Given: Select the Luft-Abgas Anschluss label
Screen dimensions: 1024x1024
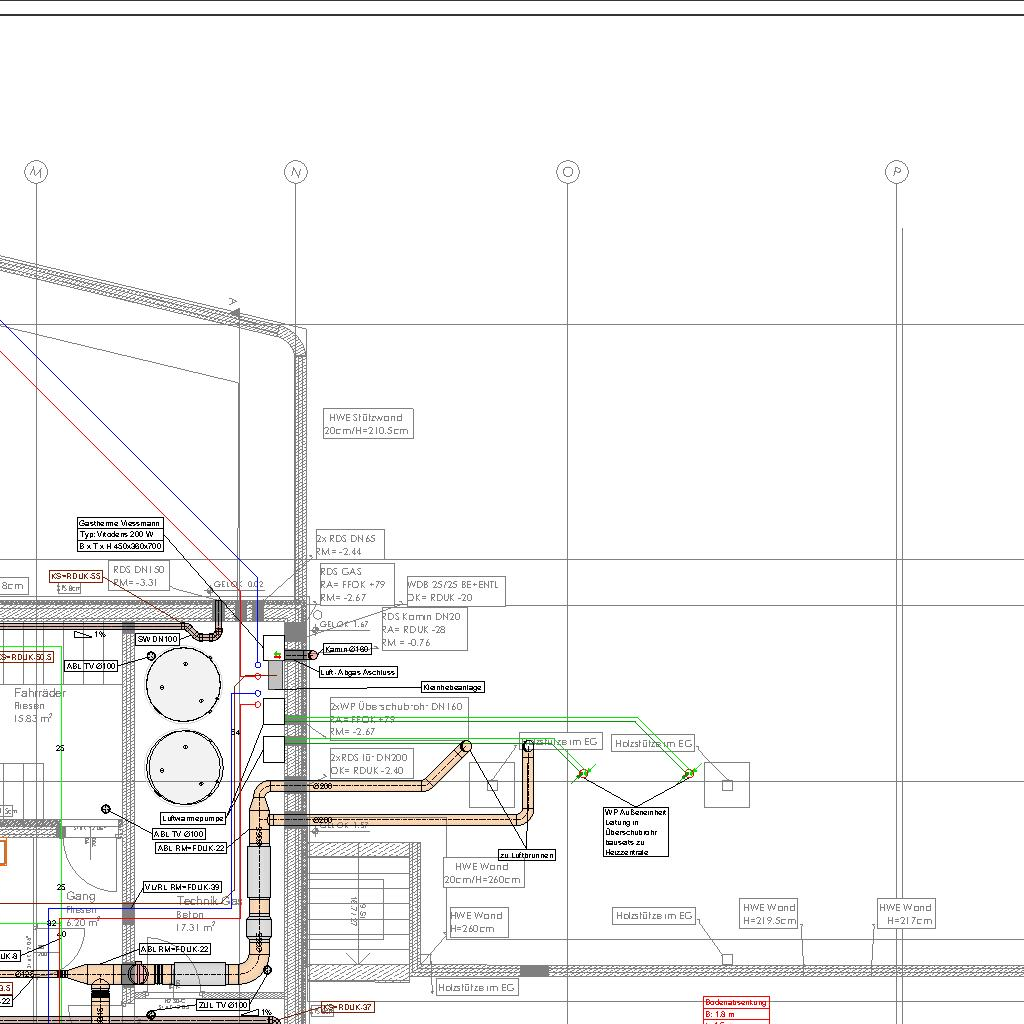Looking at the screenshot, I should (x=357, y=673).
